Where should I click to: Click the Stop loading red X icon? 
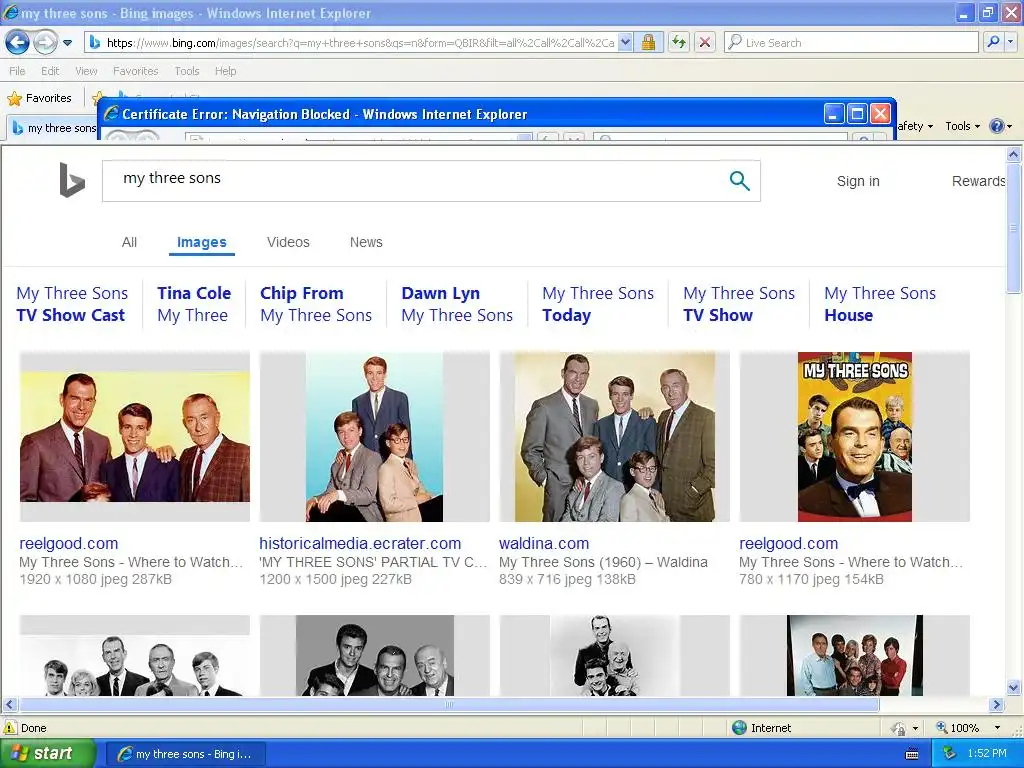click(705, 43)
